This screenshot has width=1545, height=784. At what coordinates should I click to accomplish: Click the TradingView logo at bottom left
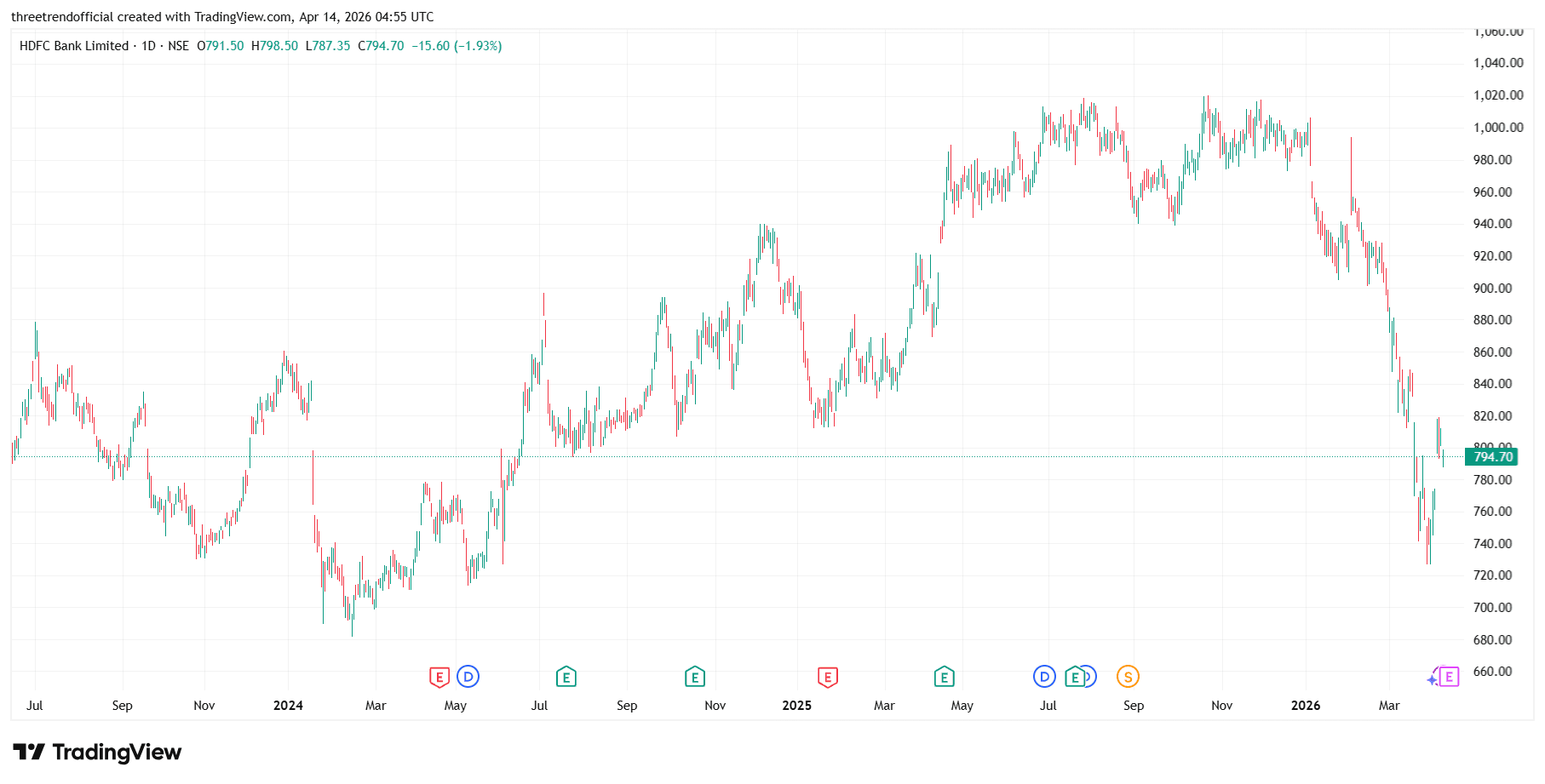(97, 753)
